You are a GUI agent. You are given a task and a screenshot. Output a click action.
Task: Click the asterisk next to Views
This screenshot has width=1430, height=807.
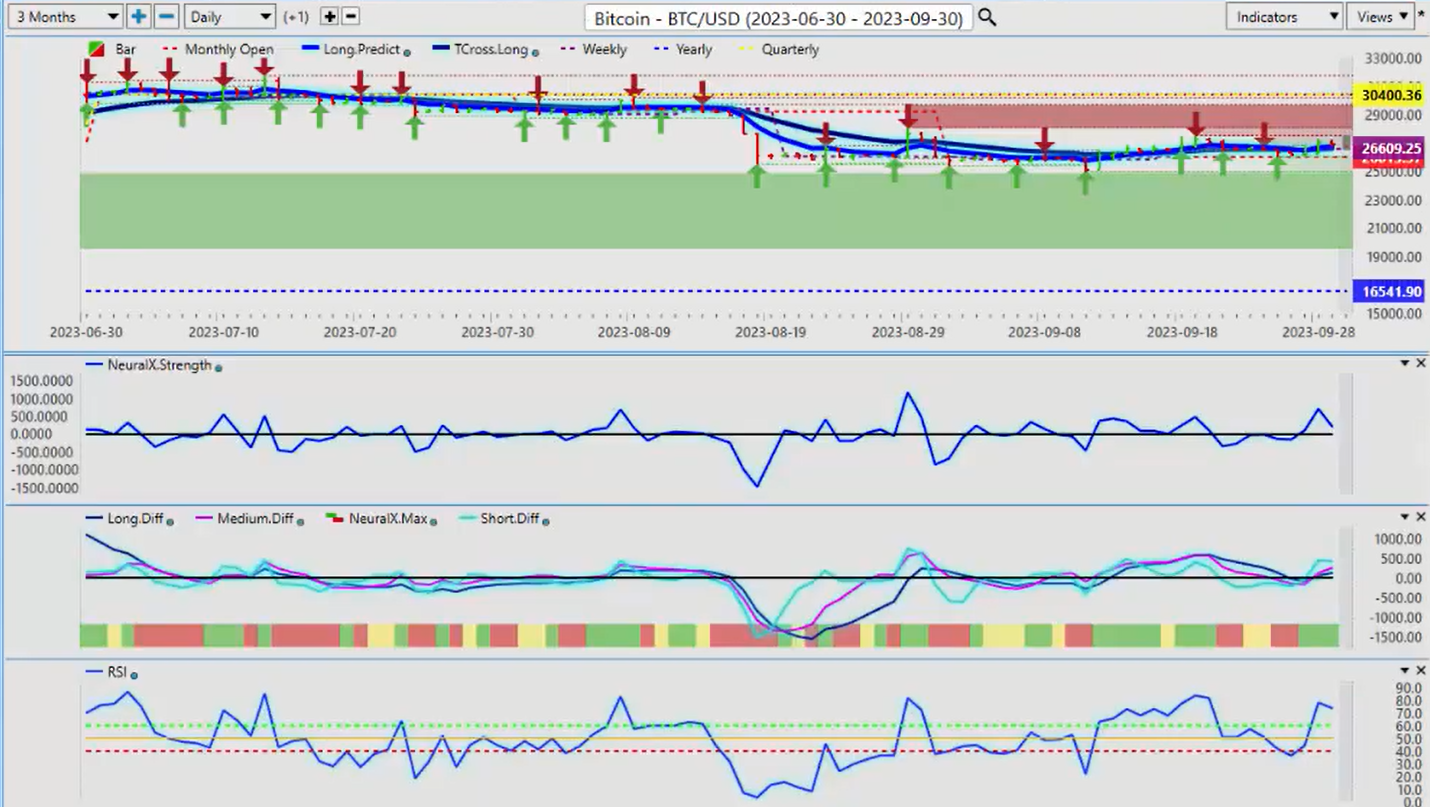[x=1421, y=16]
